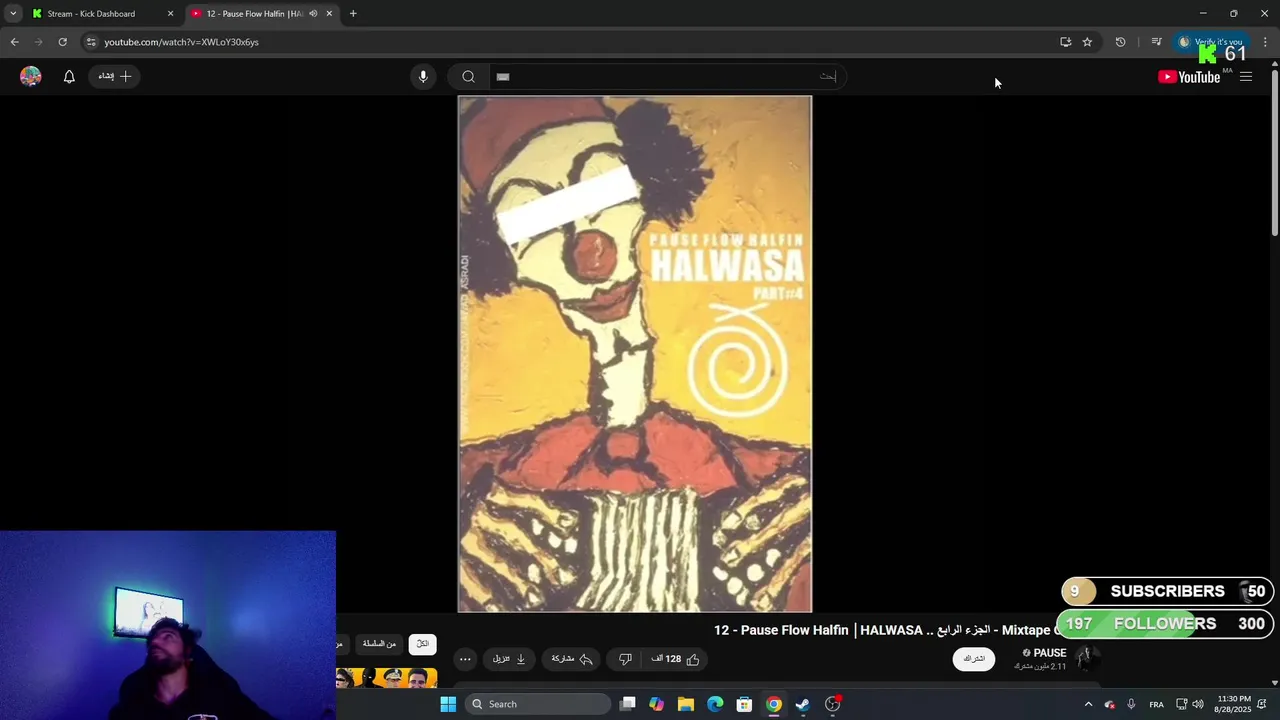
Task: Click the microphone tray icon
Action: (1131, 704)
